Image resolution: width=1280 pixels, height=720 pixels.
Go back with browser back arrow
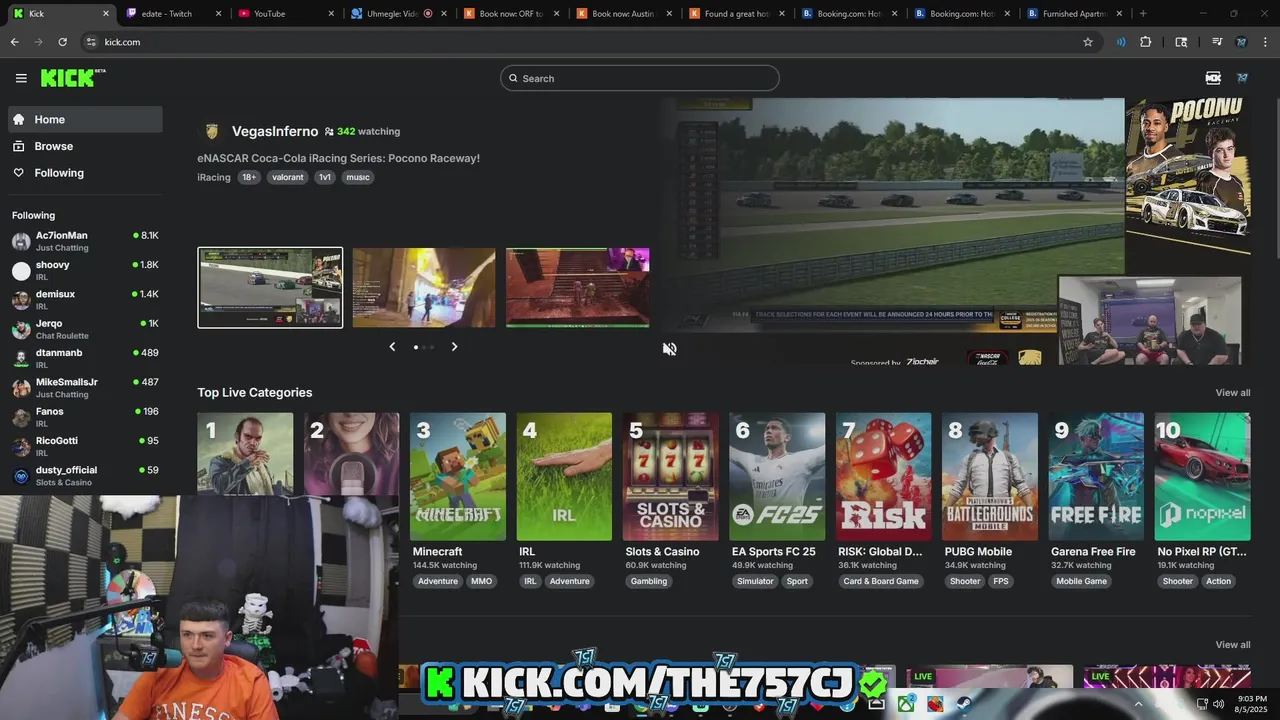click(x=14, y=42)
